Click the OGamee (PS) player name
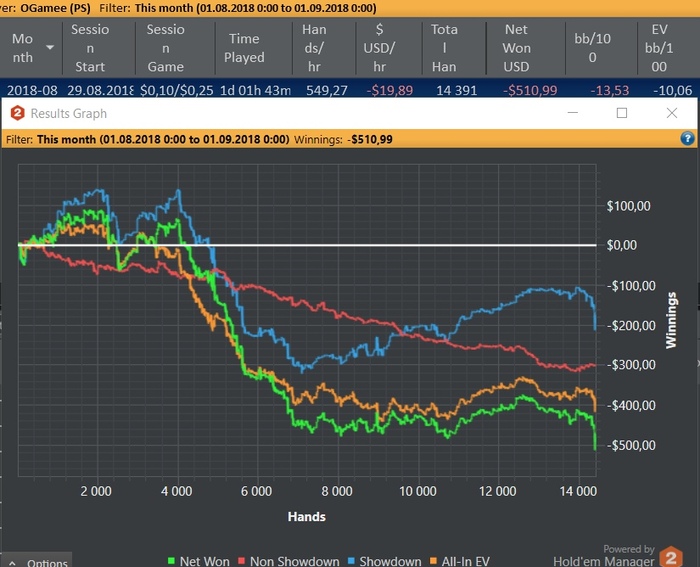Image resolution: width=700 pixels, height=567 pixels. 55,8
